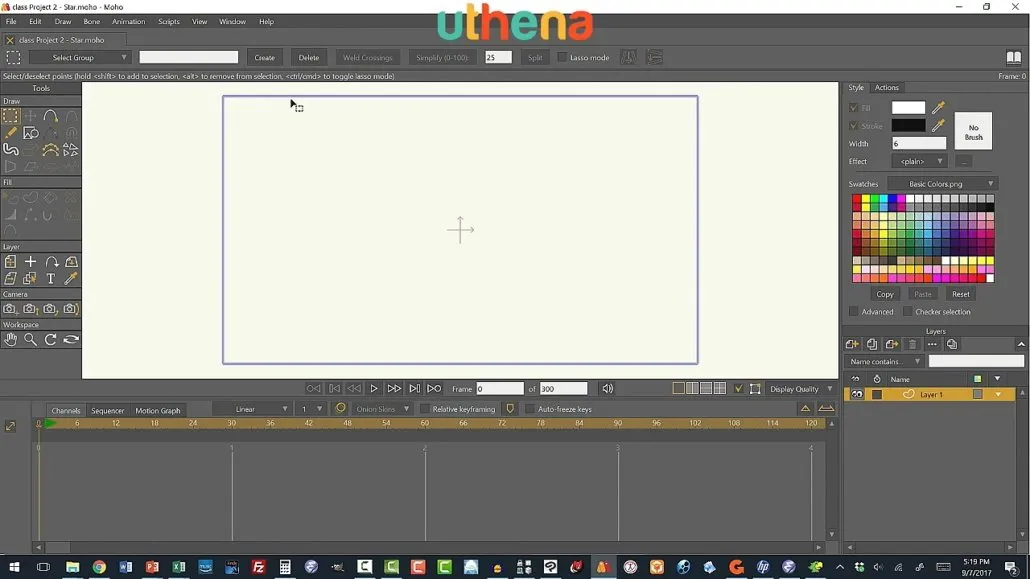Toggle Onion Skins enable icon
The image size is (1030, 579).
pos(340,409)
